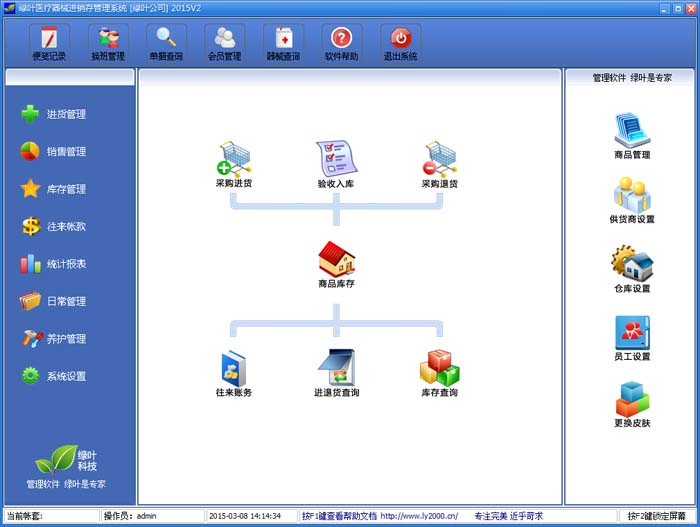Screen dimensions: 700x527
Task: Click 退出系统 power button
Action: coord(400,42)
